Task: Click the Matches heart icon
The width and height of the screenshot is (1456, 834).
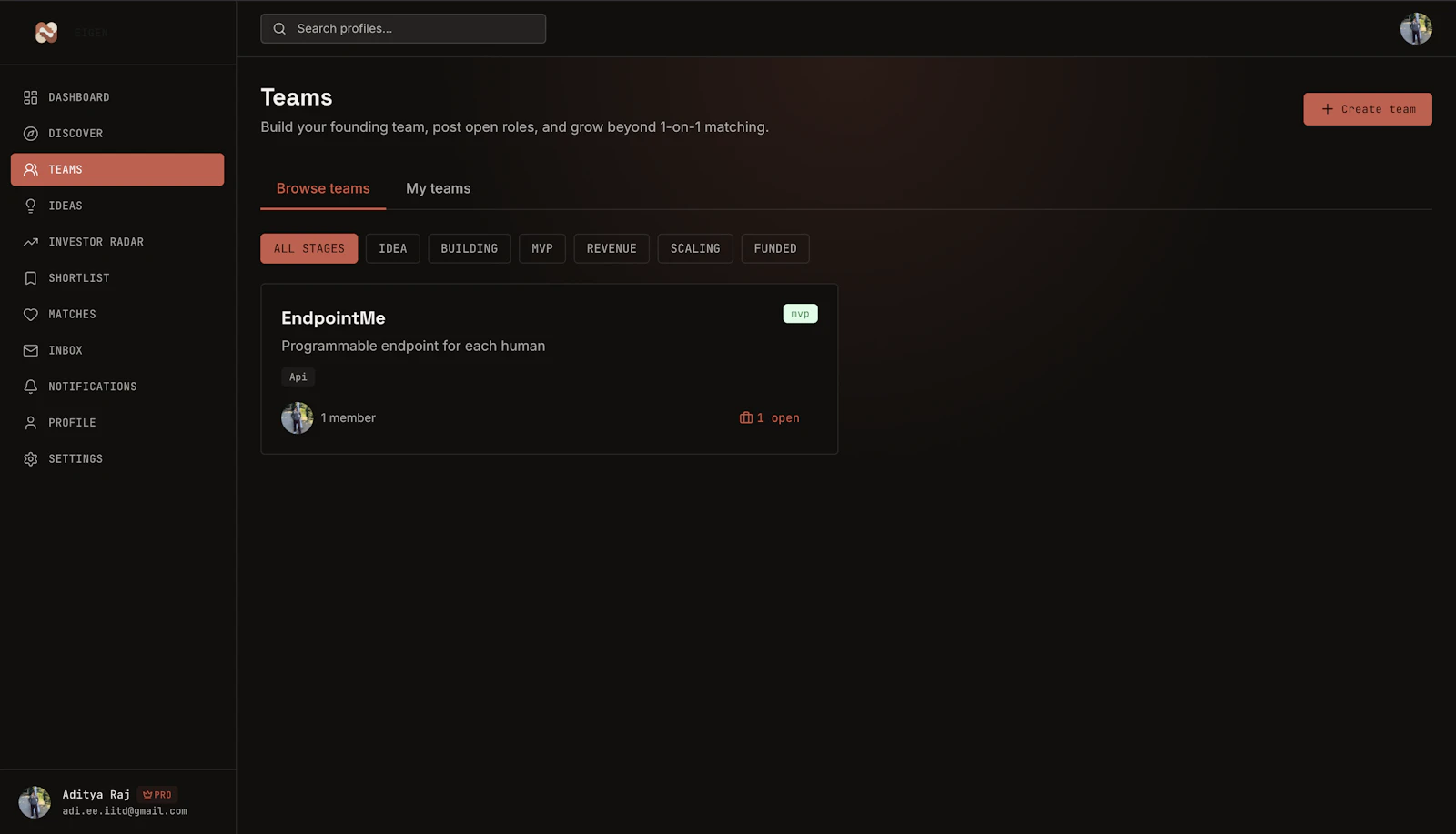Action: [30, 314]
